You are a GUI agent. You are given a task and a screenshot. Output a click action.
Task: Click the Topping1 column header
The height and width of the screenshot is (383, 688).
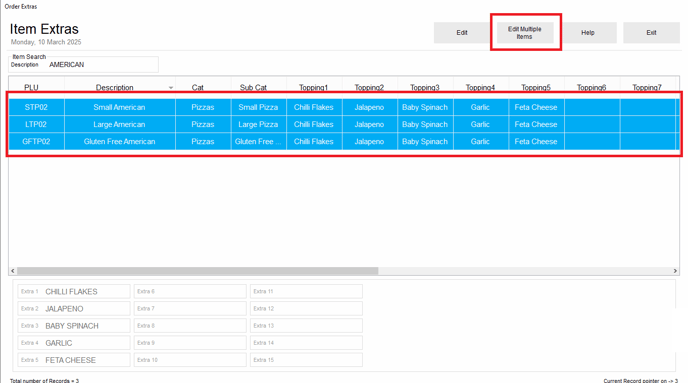[x=314, y=87]
